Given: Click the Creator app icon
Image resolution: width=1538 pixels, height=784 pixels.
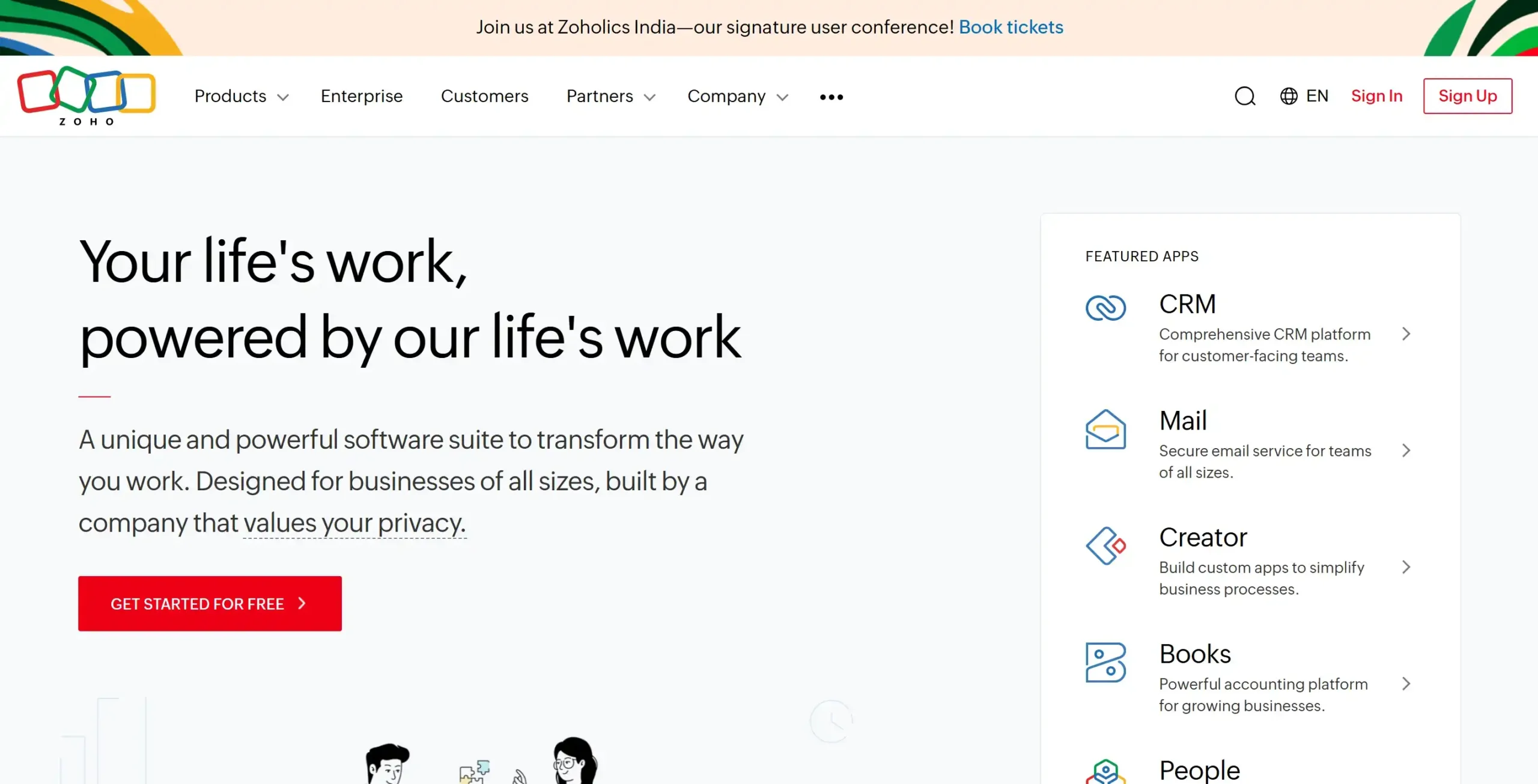Looking at the screenshot, I should 1105,545.
